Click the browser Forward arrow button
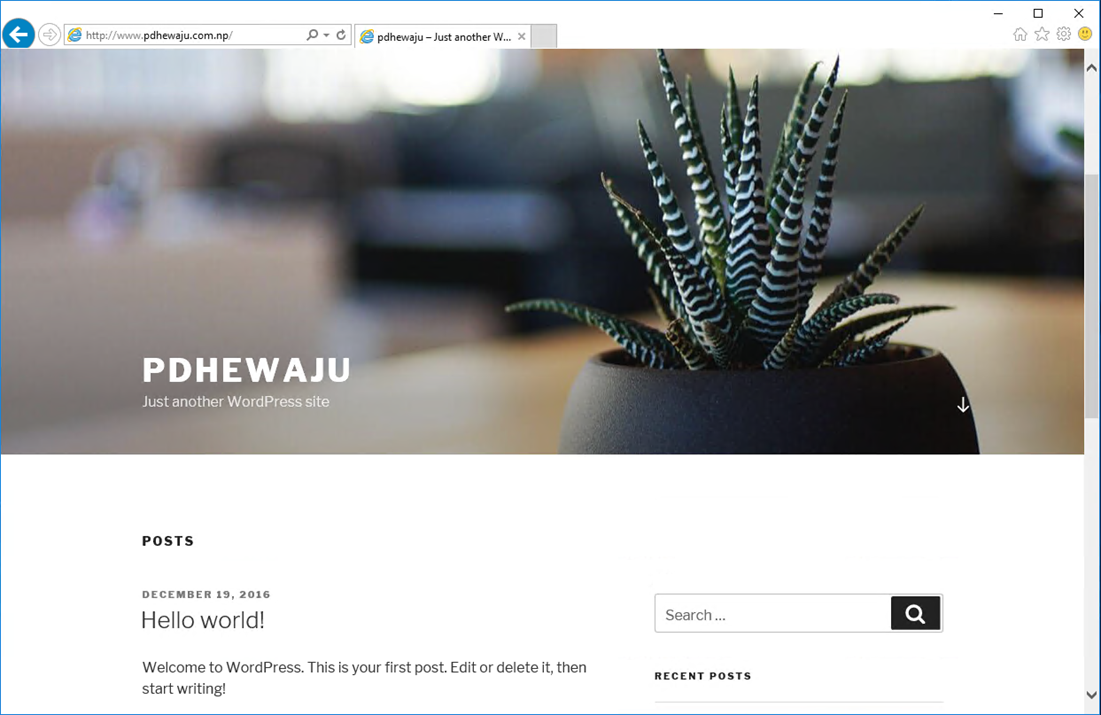The width and height of the screenshot is (1101, 715). pos(49,34)
